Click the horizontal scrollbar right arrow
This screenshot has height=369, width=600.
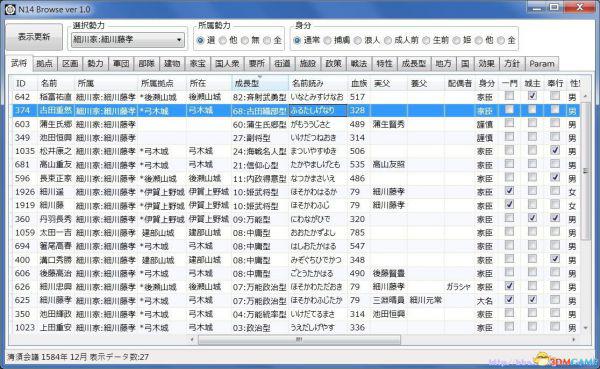(x=573, y=340)
